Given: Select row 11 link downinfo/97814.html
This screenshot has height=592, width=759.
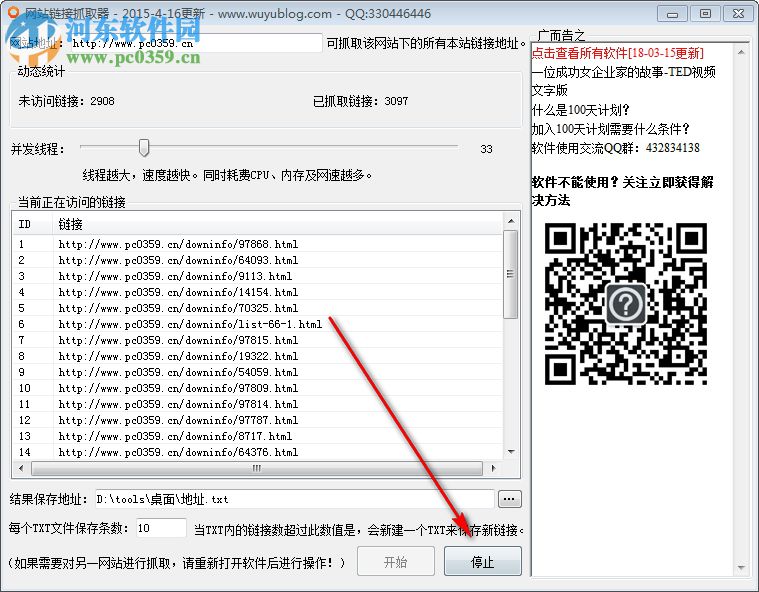Looking at the screenshot, I should (258, 404).
